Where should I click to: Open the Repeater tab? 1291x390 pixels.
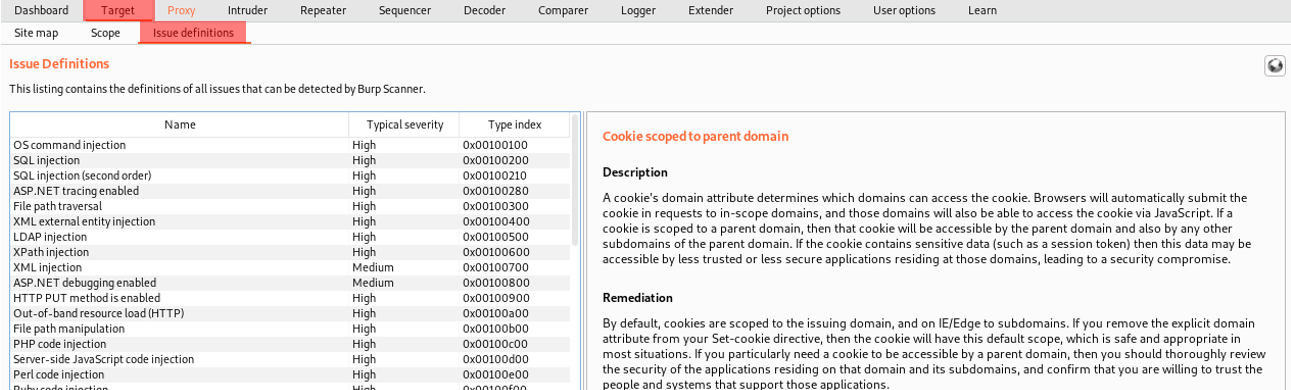(x=323, y=10)
